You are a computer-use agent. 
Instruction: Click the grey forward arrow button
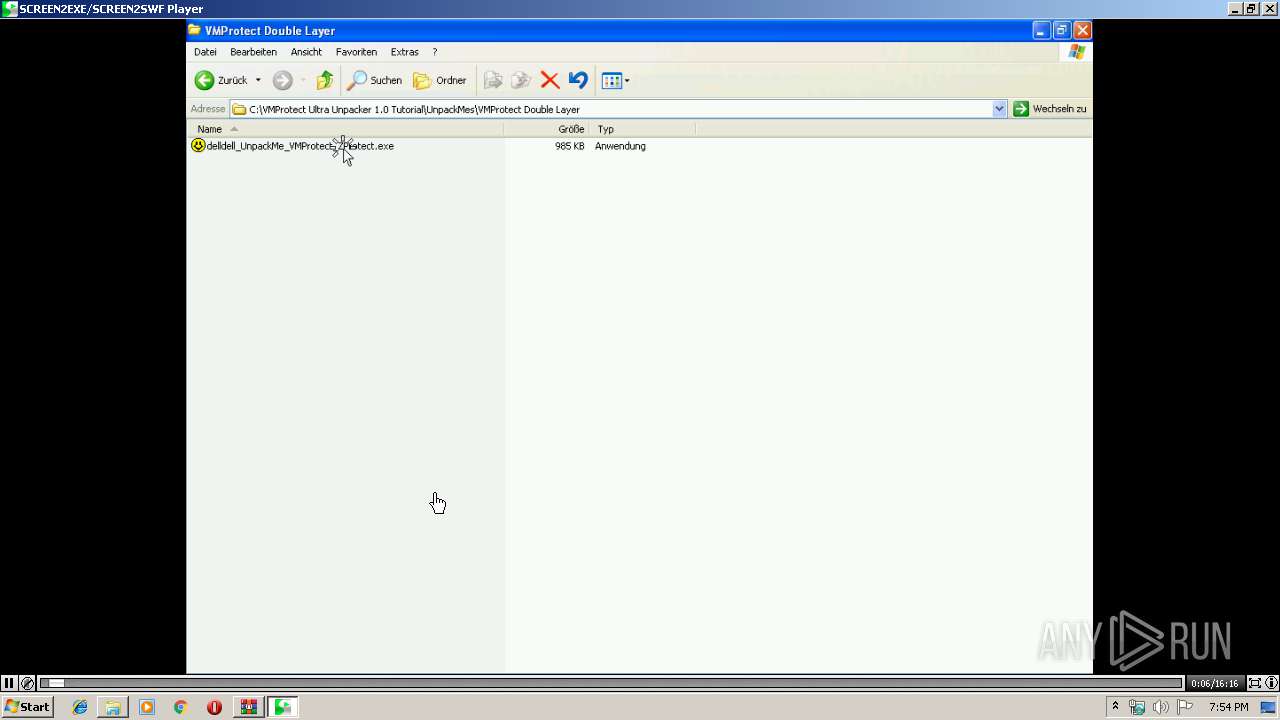click(x=283, y=80)
